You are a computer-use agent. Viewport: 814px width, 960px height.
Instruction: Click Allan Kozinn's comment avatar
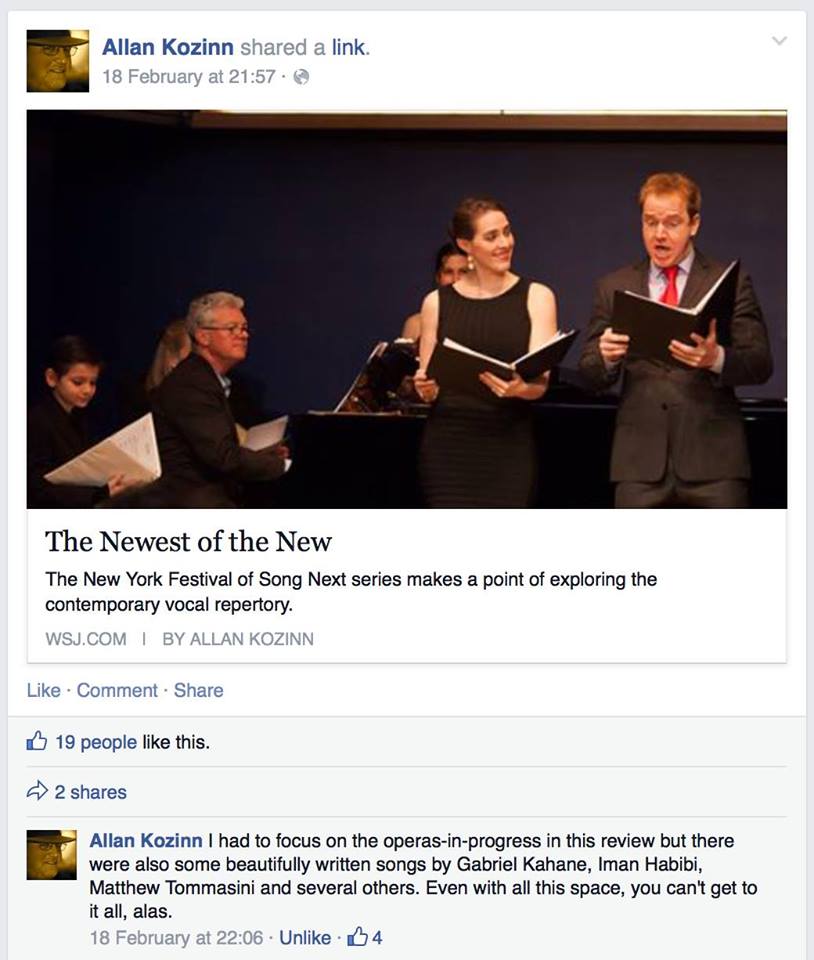[51, 855]
